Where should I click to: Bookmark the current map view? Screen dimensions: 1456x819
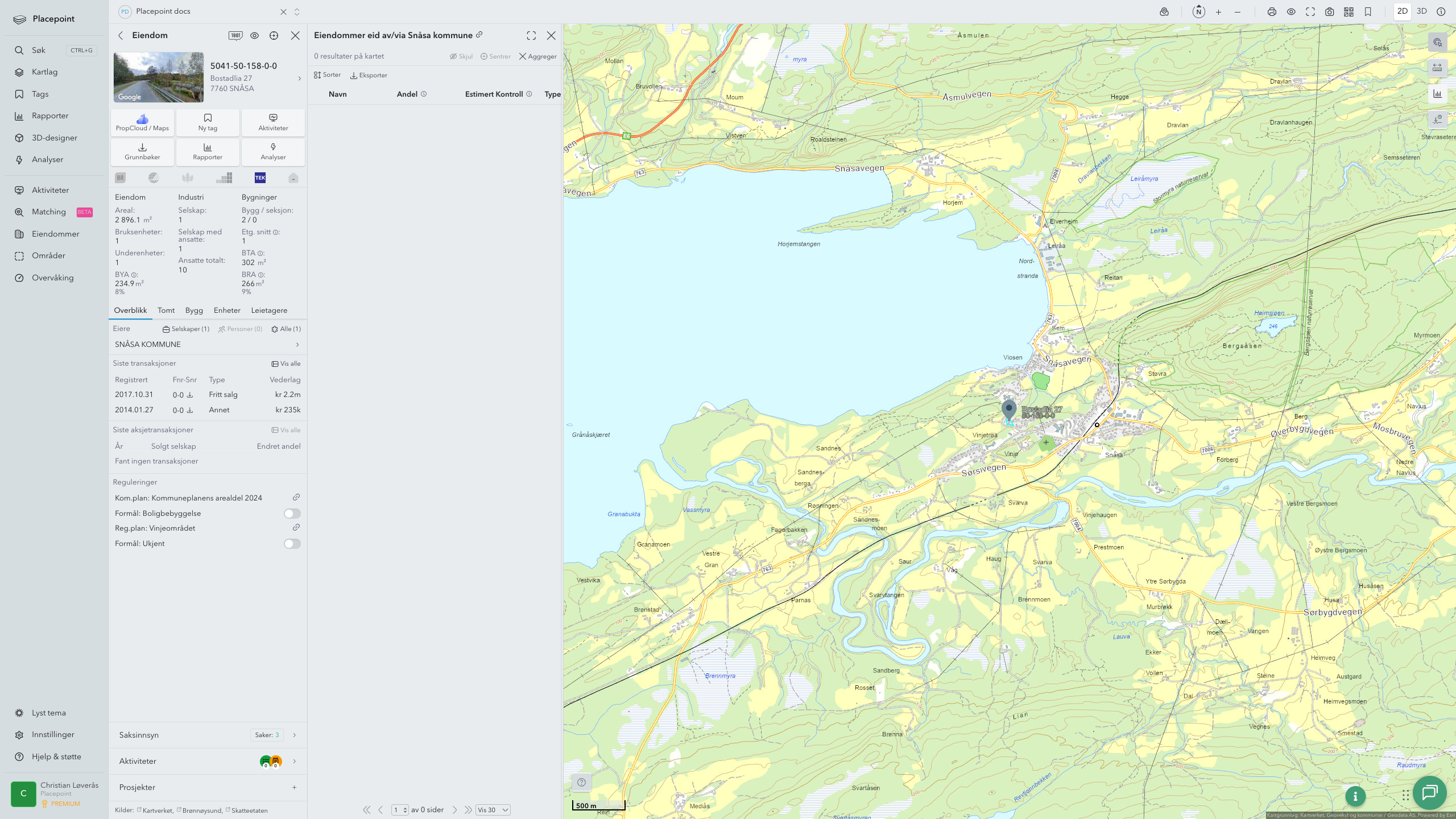coord(1368,12)
